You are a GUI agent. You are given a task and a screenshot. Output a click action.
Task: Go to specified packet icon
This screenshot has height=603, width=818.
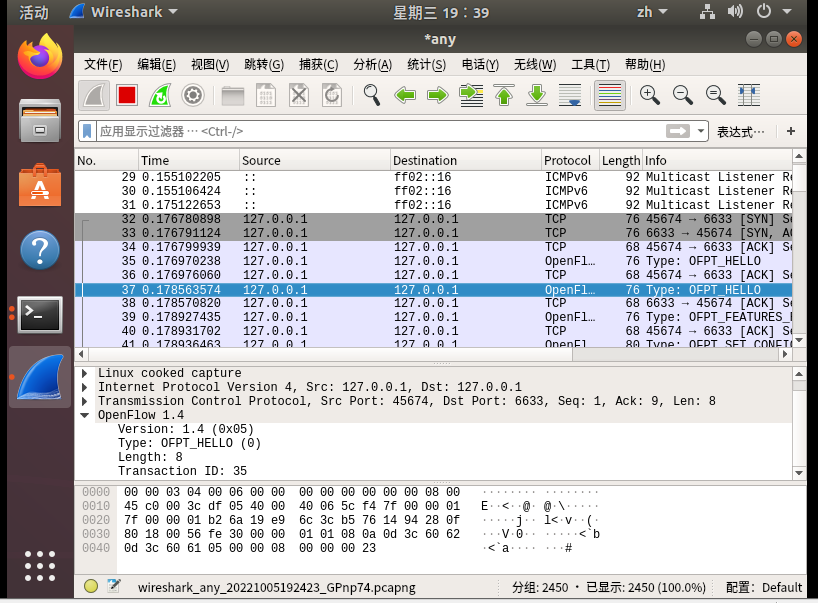coord(471,95)
